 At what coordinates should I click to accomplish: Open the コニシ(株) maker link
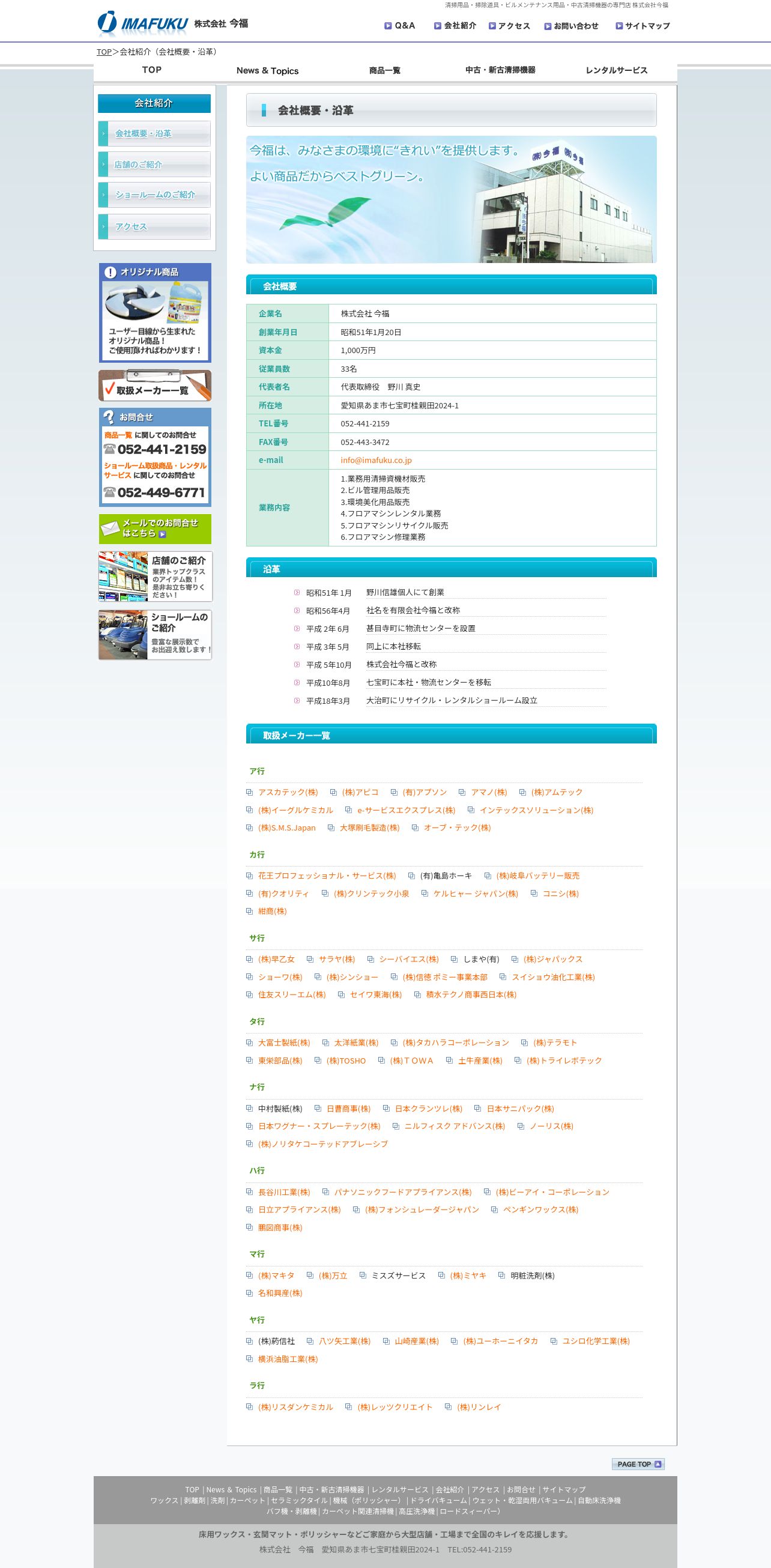tap(560, 894)
